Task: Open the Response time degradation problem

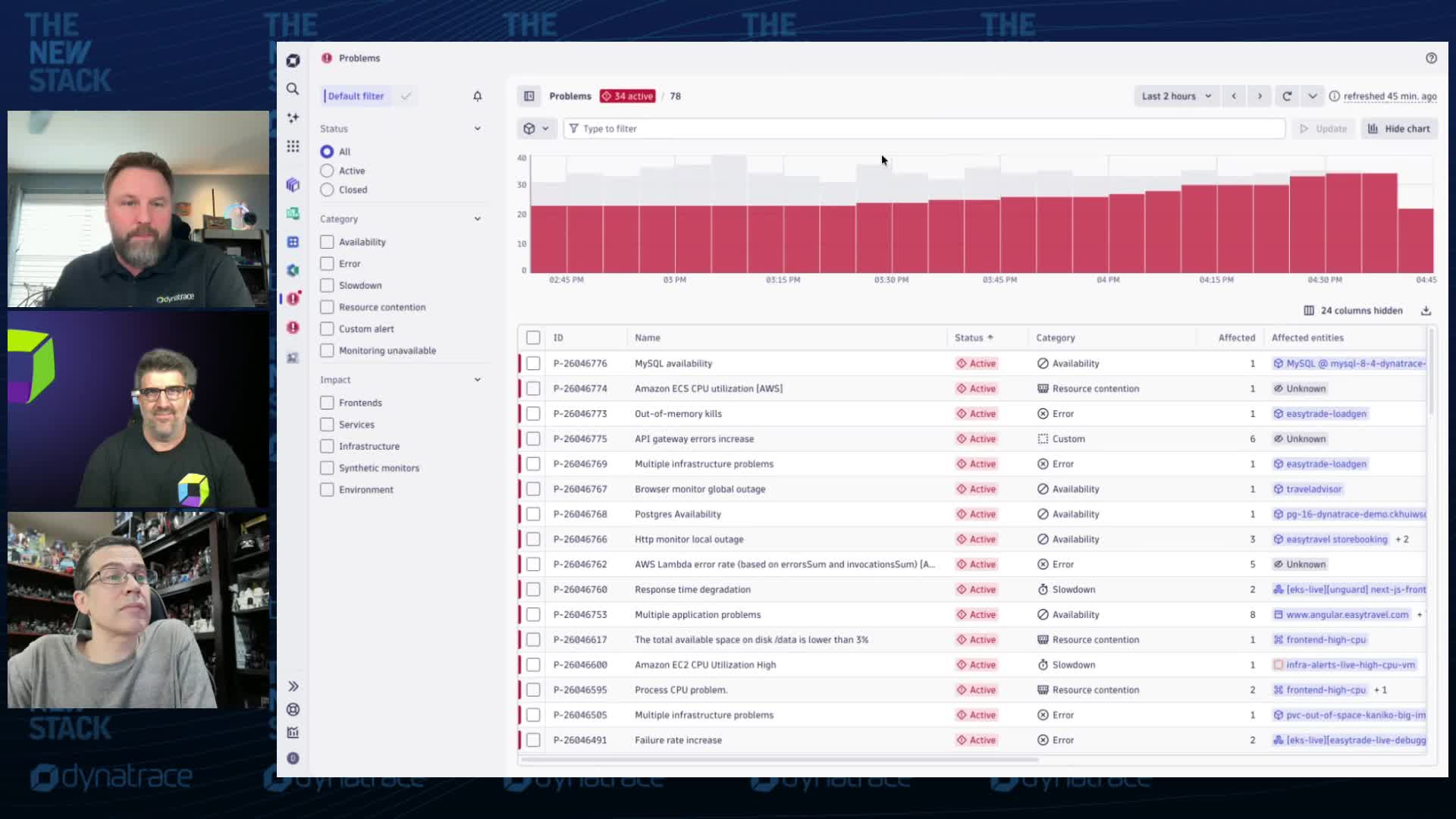Action: (x=692, y=590)
